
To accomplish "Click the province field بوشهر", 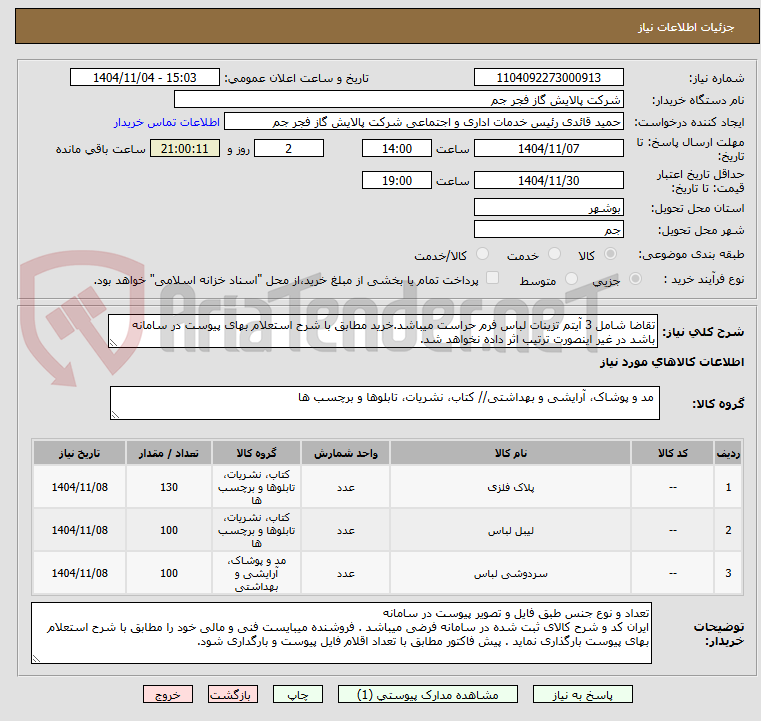I will (548, 208).
